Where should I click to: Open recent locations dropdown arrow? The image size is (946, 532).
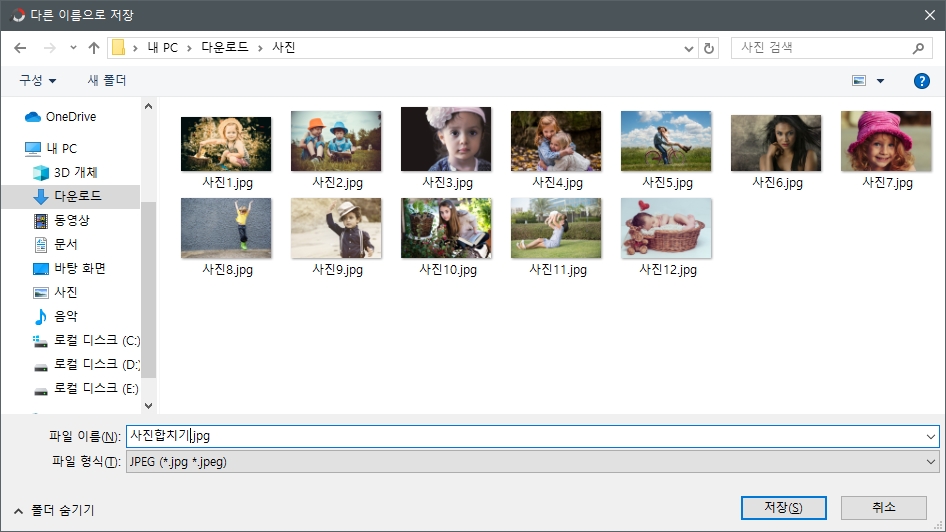point(73,48)
